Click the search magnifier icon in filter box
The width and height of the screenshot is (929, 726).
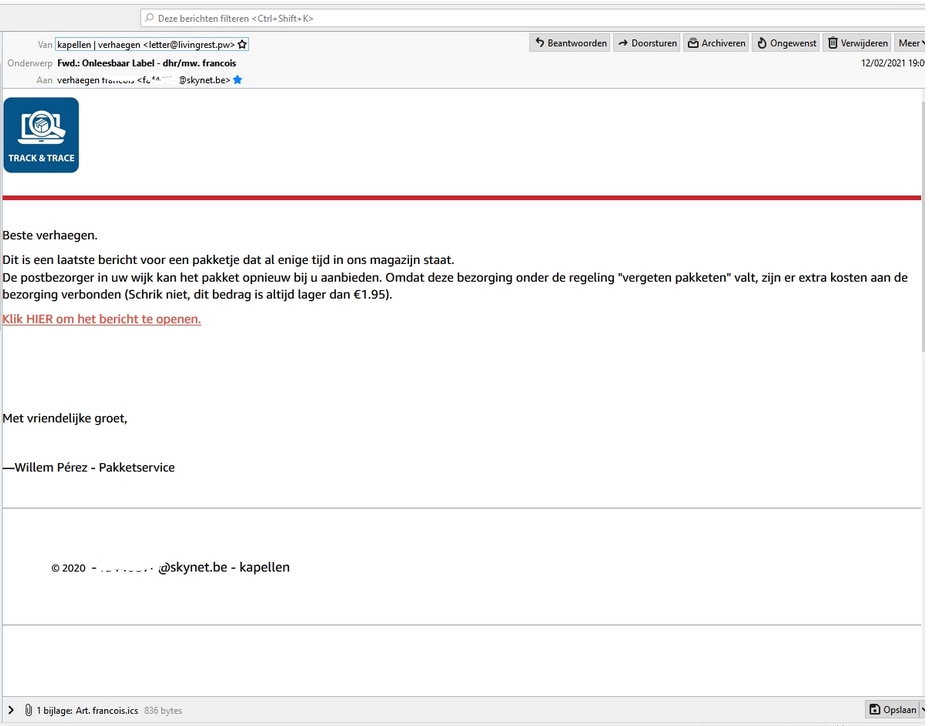[x=149, y=18]
